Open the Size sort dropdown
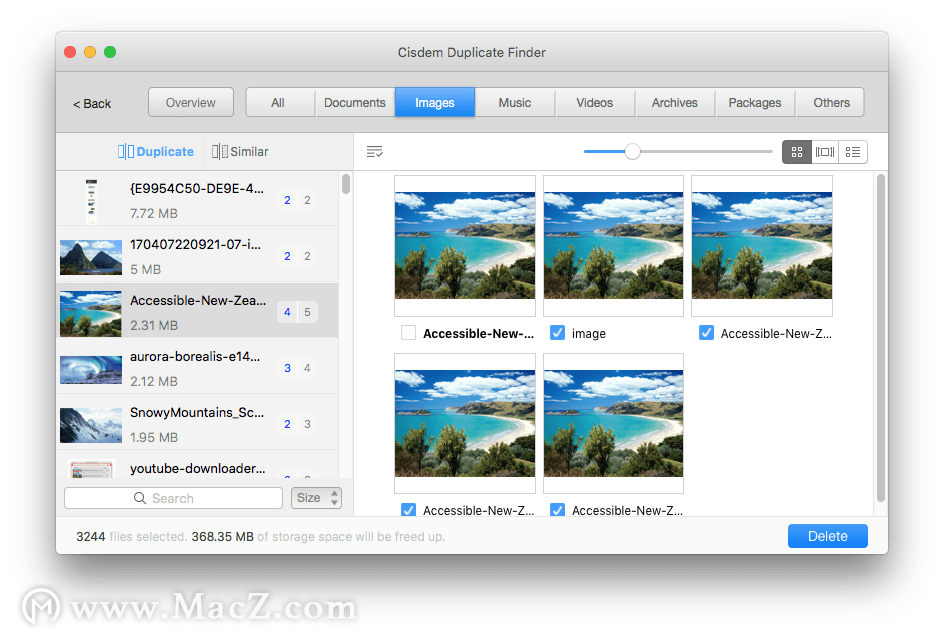The image size is (944, 634). [316, 498]
